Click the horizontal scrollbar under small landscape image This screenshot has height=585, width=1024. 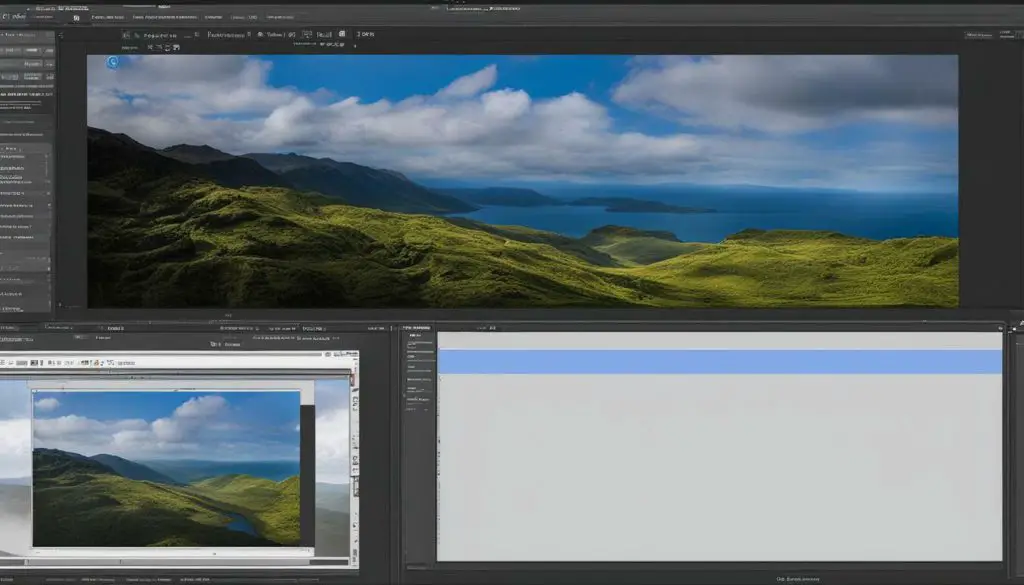click(175, 561)
